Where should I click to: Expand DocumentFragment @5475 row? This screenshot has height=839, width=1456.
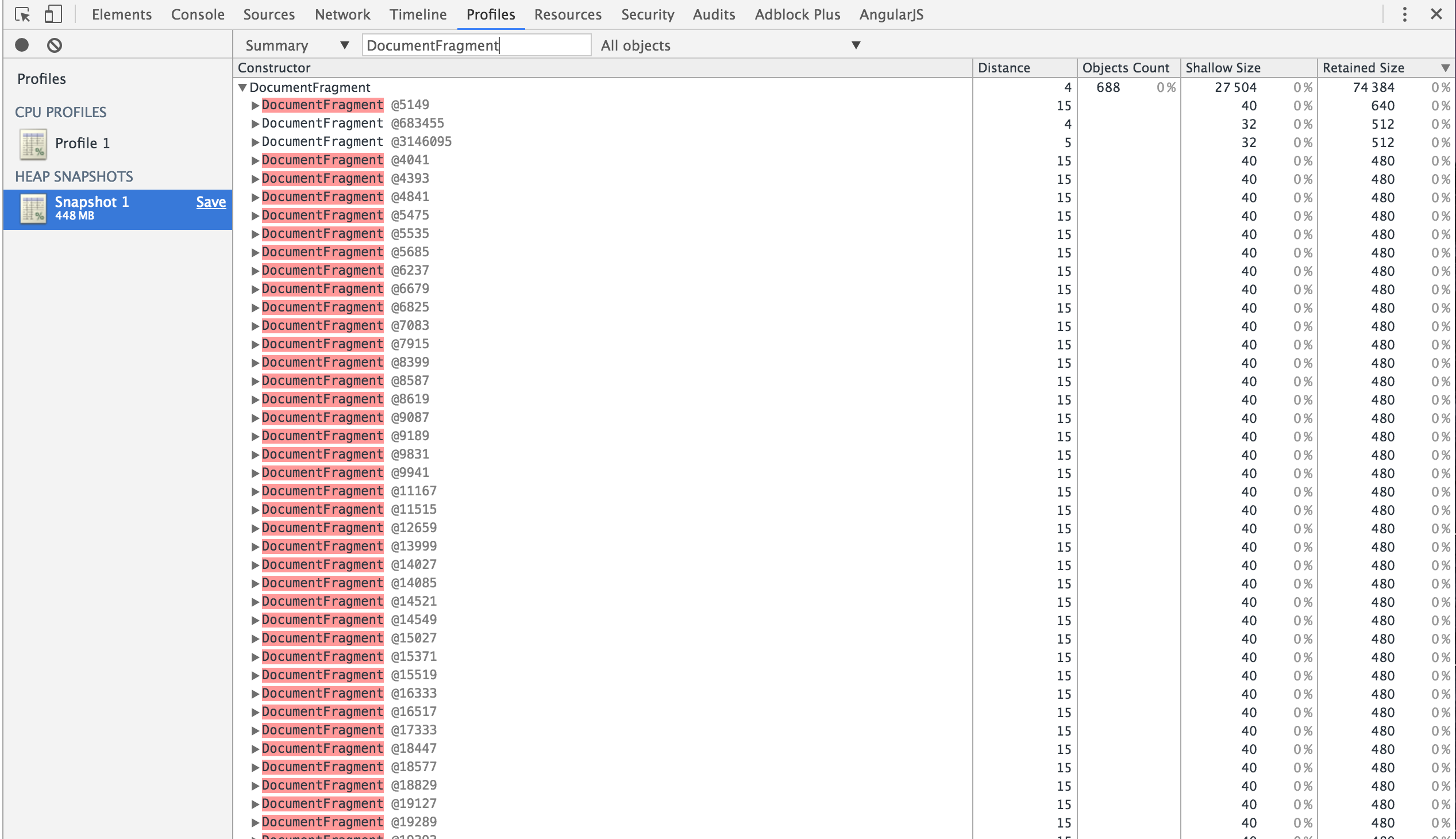pyautogui.click(x=255, y=216)
